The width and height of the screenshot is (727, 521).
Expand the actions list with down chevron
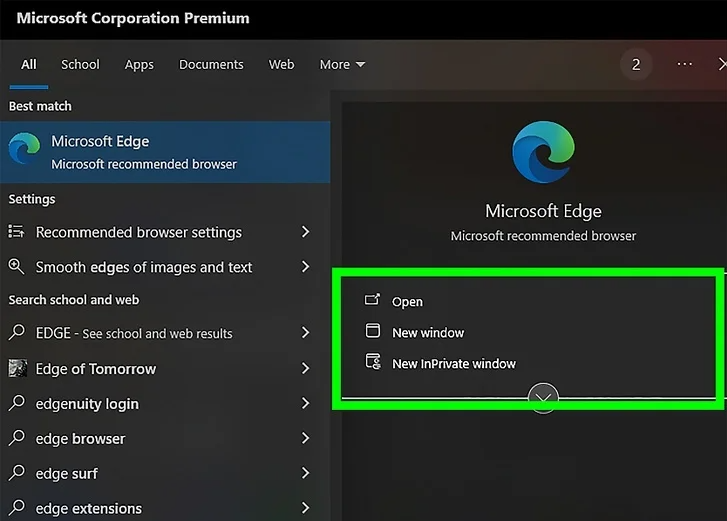tap(543, 399)
